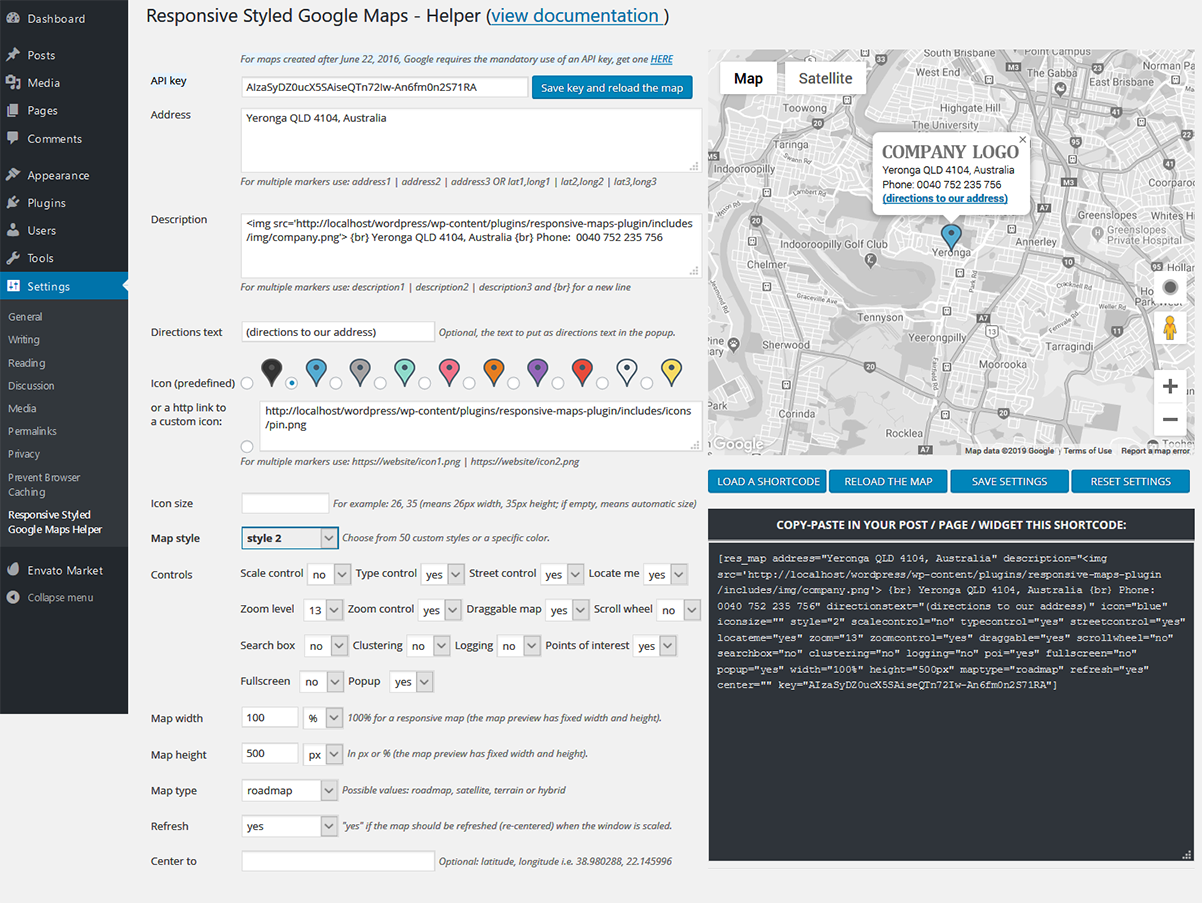Select radio button left of black pin
The width and height of the screenshot is (1202, 903).
pyautogui.click(x=247, y=383)
